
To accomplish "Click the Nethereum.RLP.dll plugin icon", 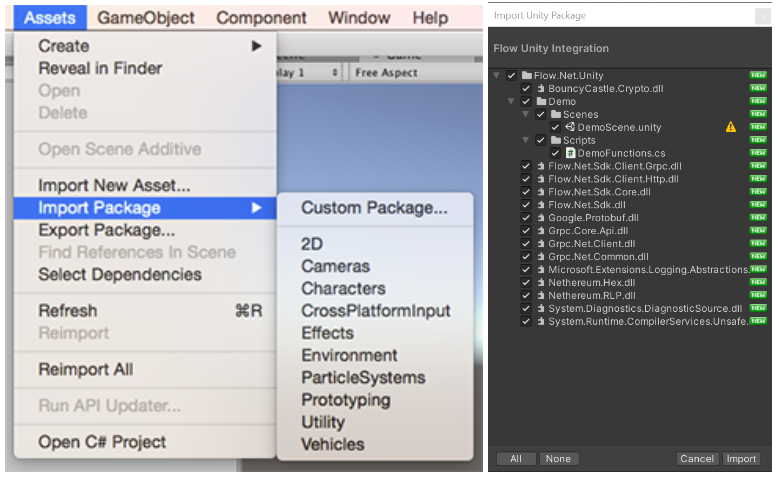I will (x=541, y=295).
